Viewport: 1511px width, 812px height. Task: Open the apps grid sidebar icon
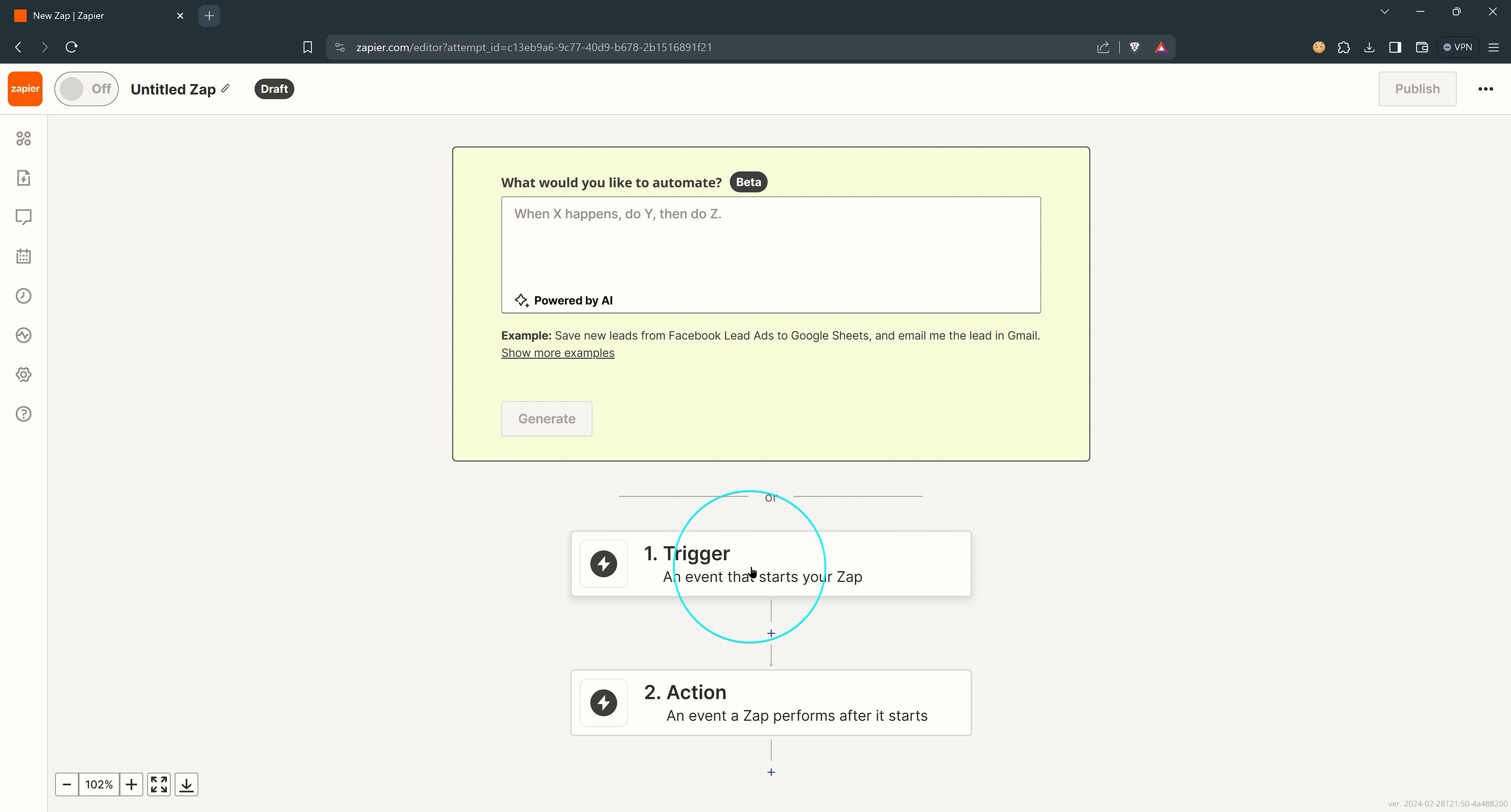click(x=24, y=138)
